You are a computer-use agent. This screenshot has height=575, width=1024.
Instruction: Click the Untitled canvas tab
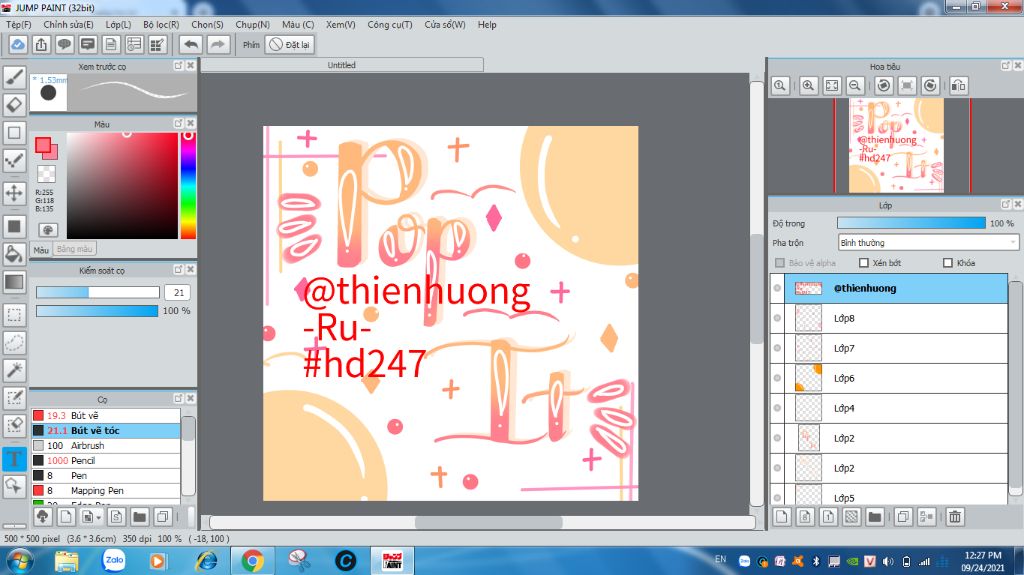tap(342, 65)
